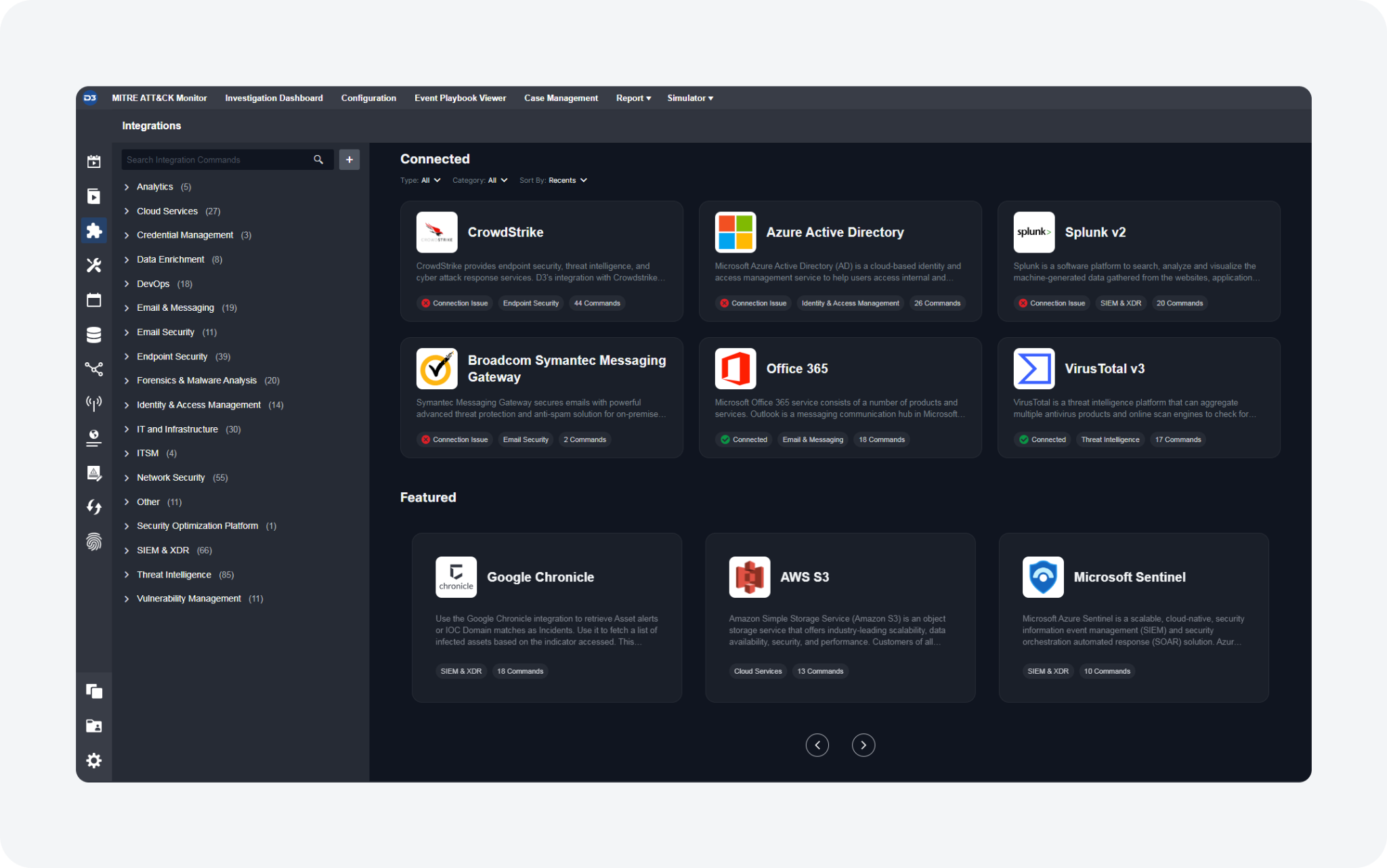The width and height of the screenshot is (1387, 868).
Task: Click the database stack sidebar icon
Action: coord(94,334)
